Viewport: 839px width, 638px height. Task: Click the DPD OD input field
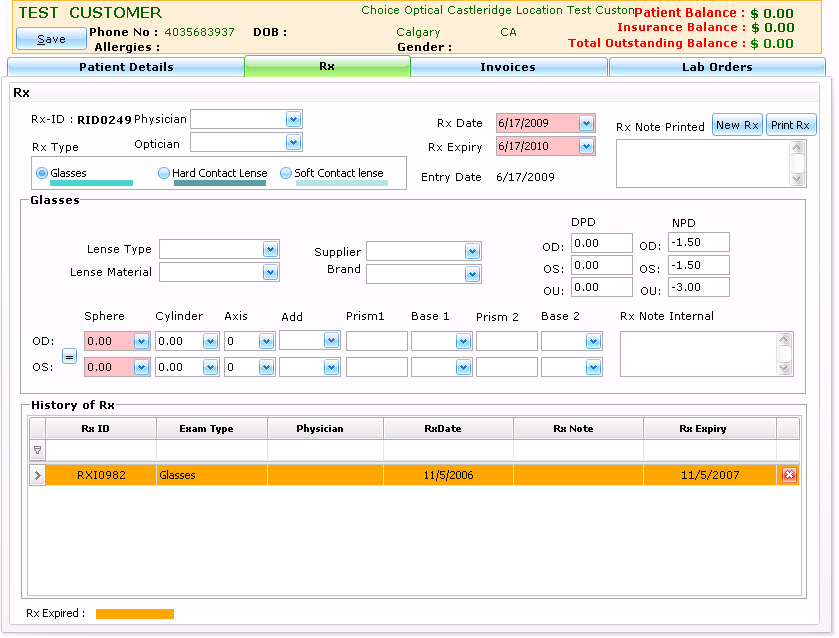click(x=602, y=243)
